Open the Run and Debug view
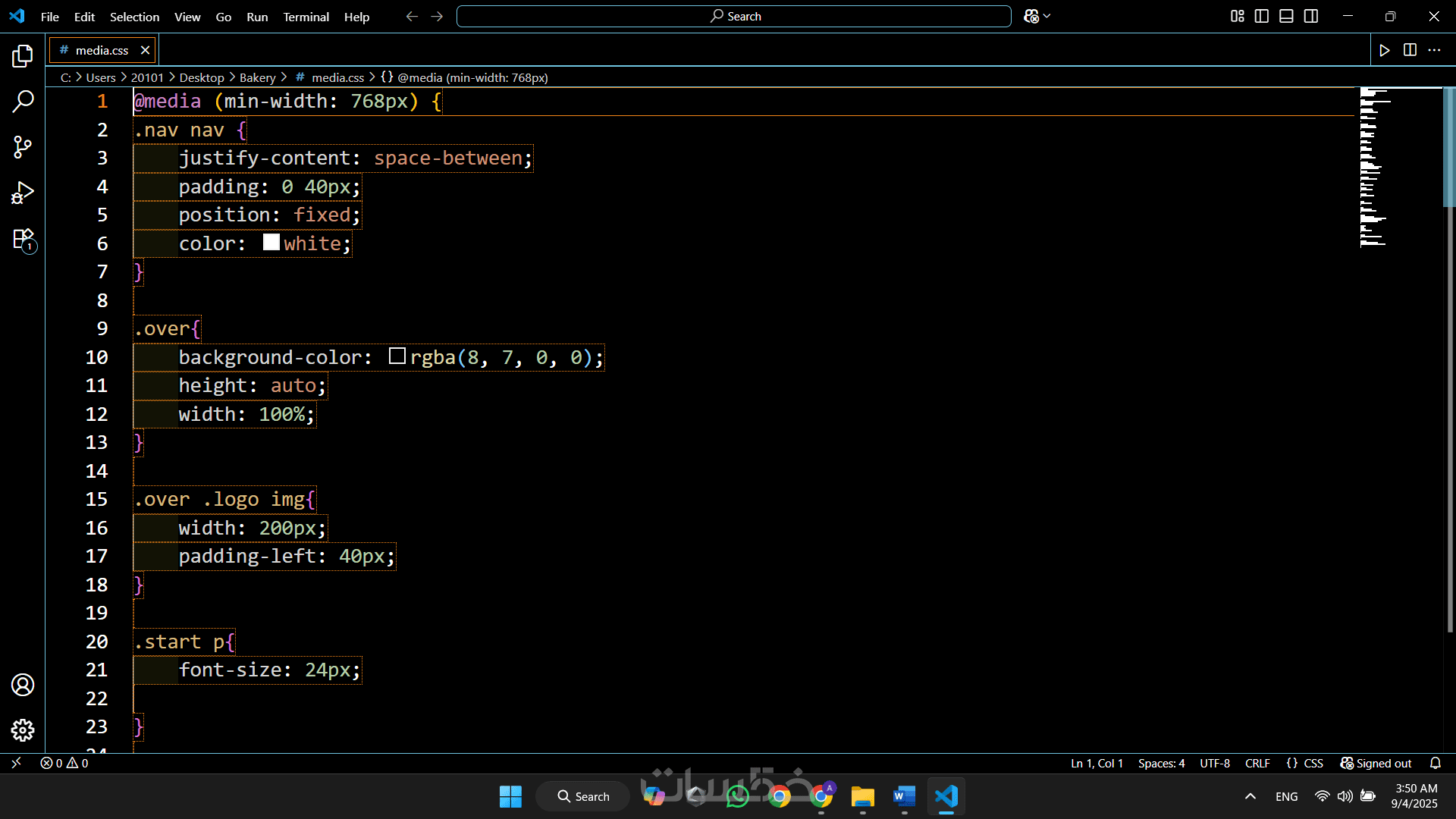1456x819 pixels. pyautogui.click(x=23, y=193)
